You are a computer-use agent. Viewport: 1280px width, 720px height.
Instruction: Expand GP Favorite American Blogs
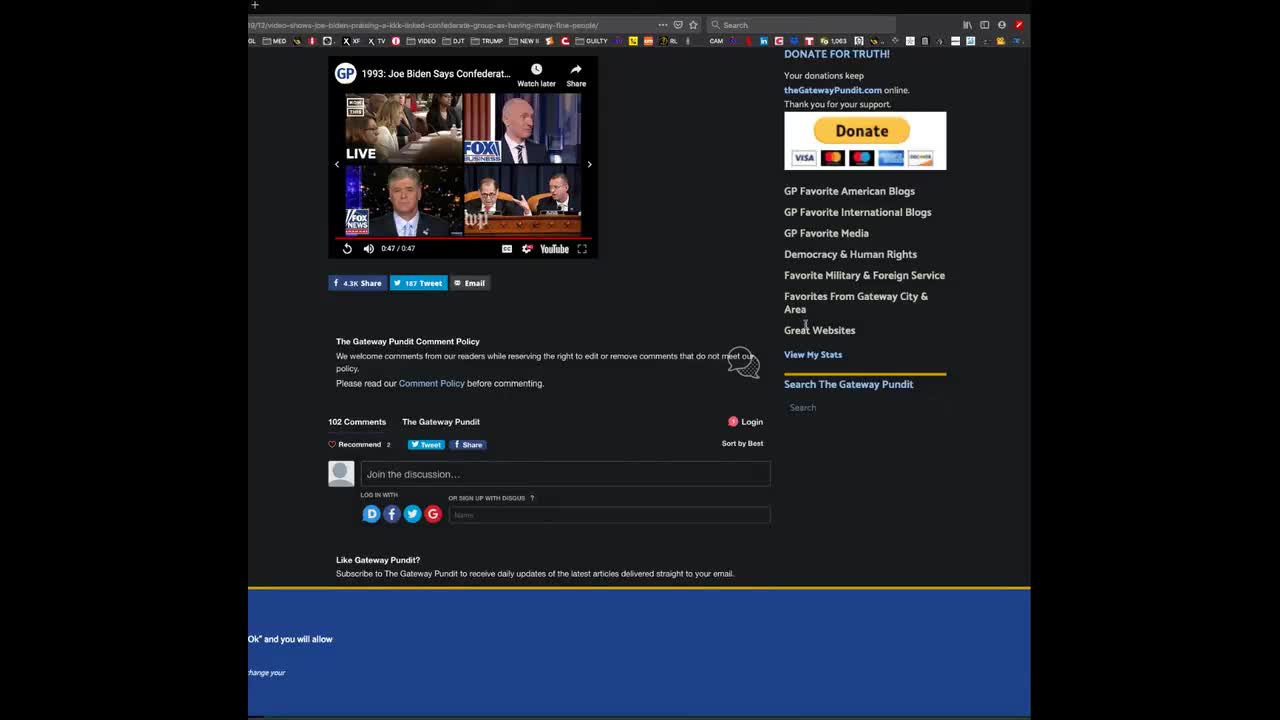coord(849,191)
